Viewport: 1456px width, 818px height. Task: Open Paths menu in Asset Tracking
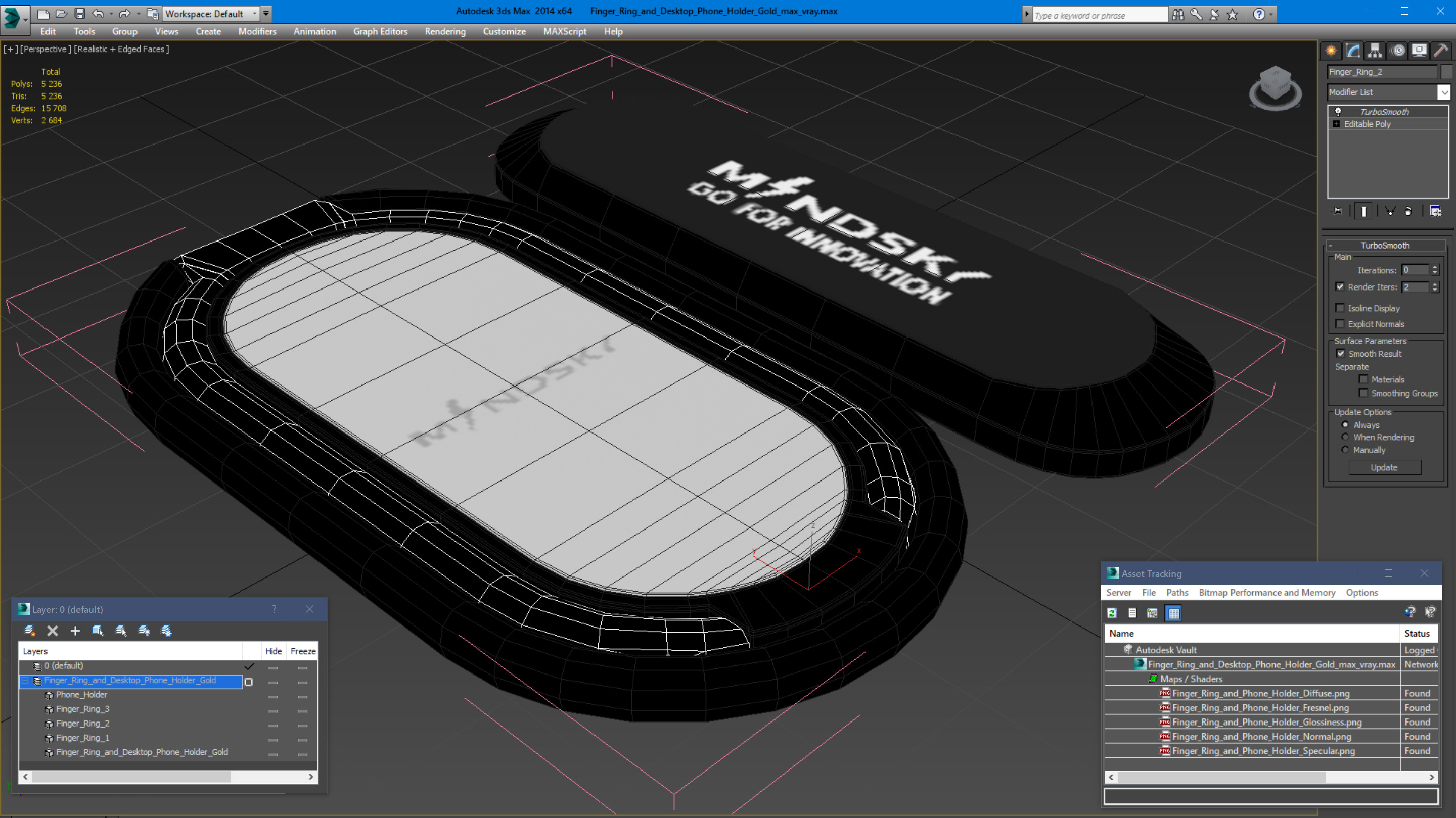click(1177, 593)
